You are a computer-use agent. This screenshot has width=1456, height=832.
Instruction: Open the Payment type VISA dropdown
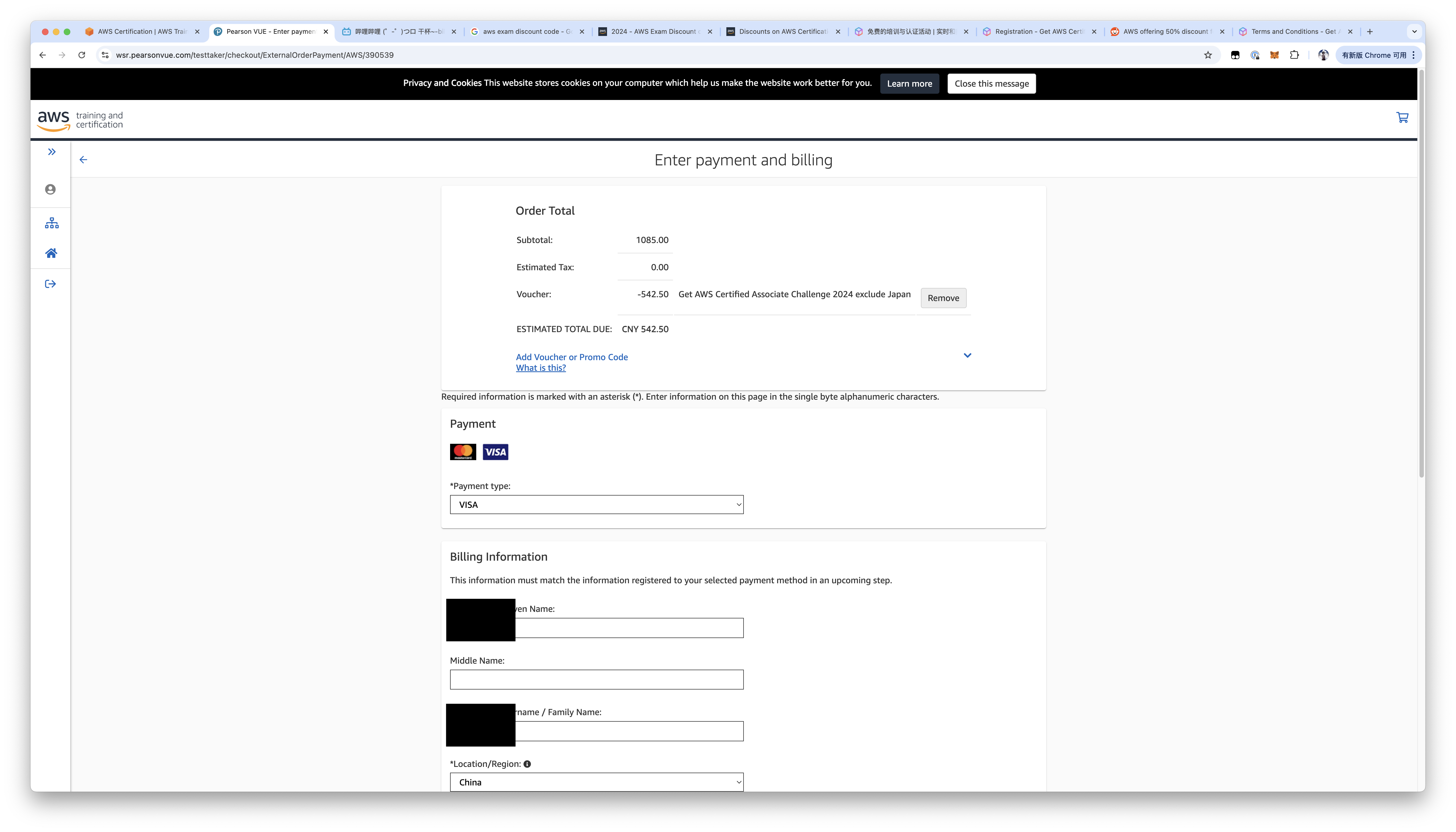[597, 505]
